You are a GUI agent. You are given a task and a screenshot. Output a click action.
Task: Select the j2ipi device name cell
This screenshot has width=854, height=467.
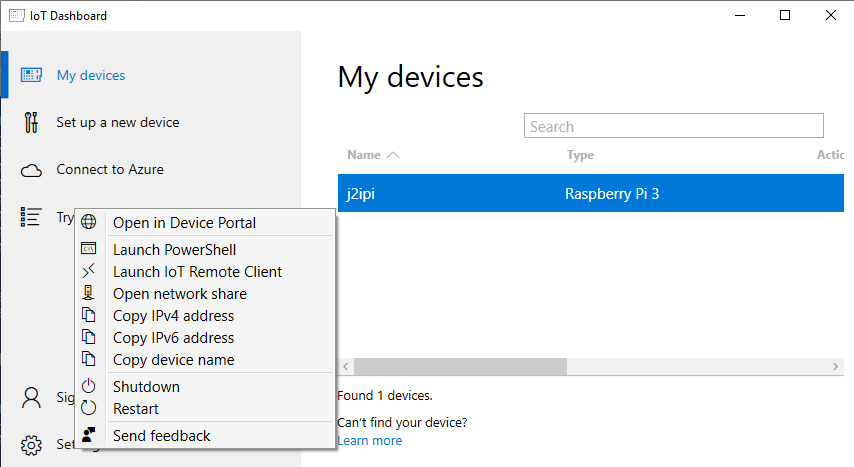coord(361,193)
